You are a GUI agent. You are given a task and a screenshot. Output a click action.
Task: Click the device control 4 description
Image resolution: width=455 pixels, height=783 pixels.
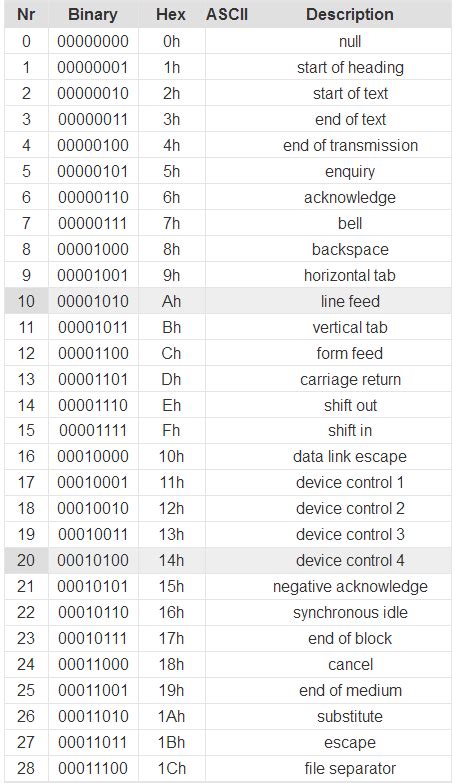[350, 560]
